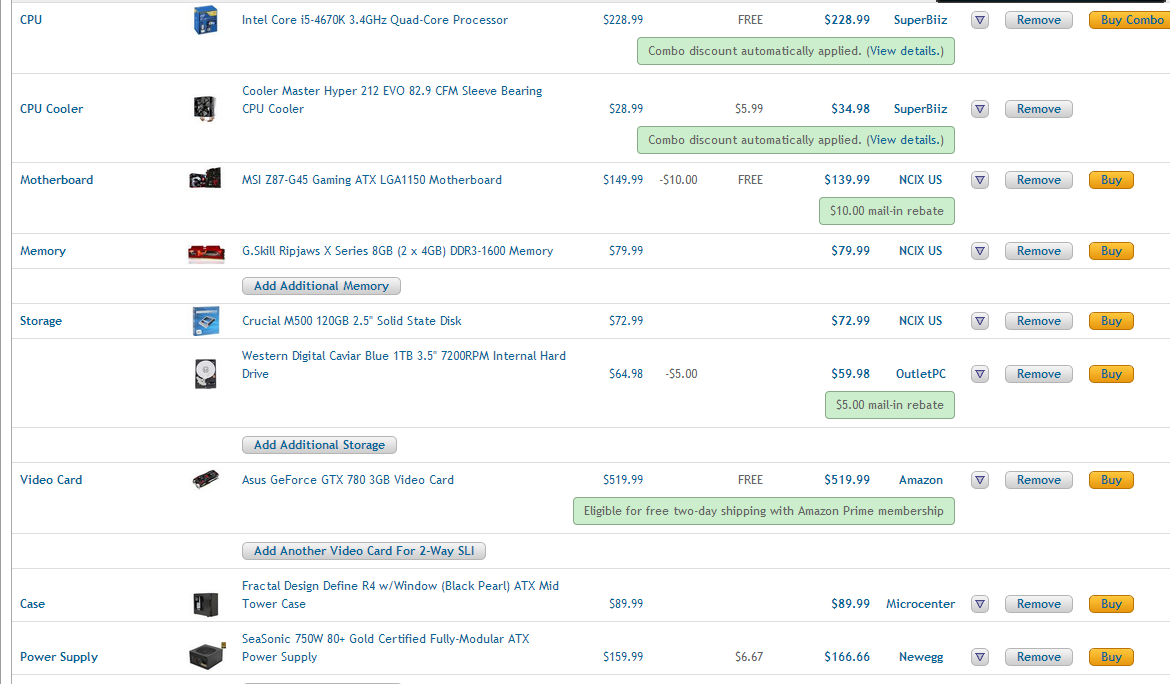
Task: Click the $5.00 mail-in rebate badge
Action: pyautogui.click(x=889, y=405)
